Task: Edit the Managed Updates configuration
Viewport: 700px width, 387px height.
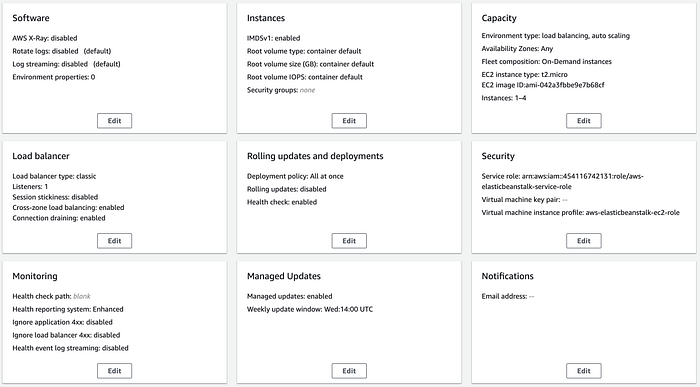Action: (349, 370)
